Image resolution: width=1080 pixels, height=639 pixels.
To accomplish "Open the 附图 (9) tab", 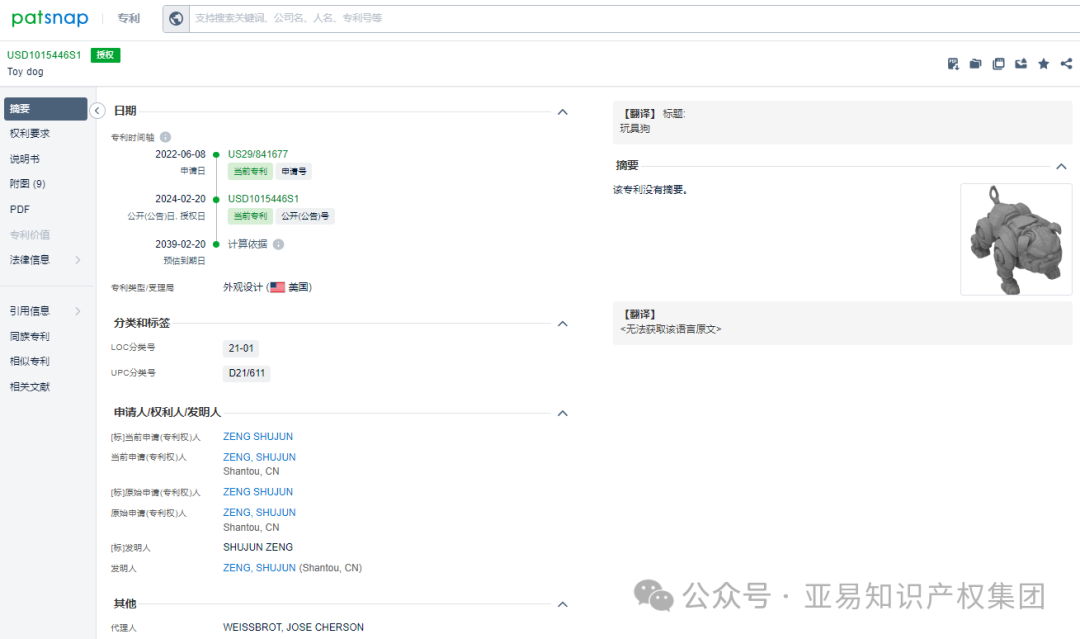I will 32,183.
